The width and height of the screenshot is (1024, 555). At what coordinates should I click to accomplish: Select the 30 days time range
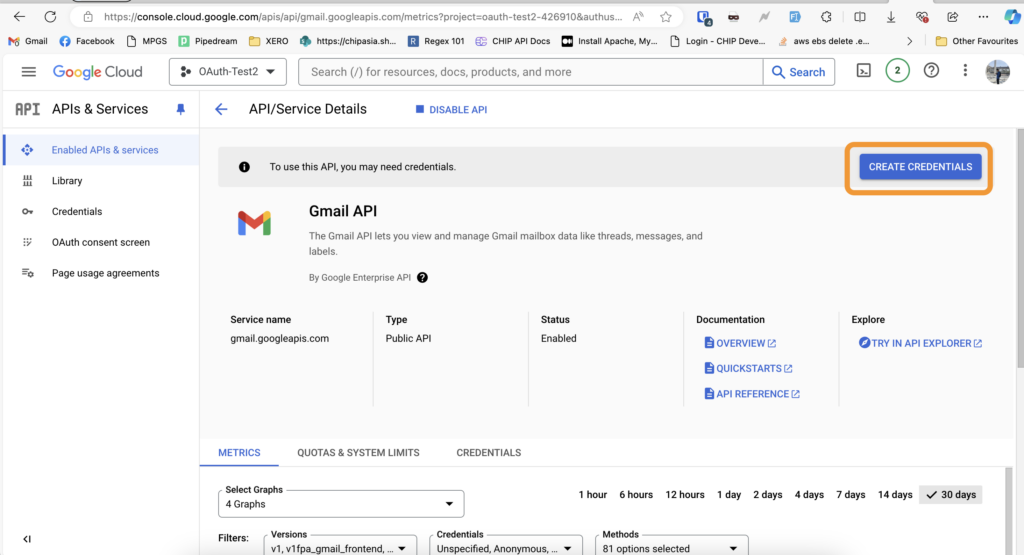[x=950, y=495]
